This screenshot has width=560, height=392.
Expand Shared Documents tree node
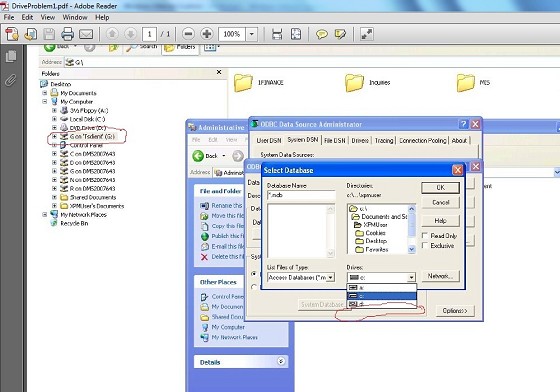54,197
